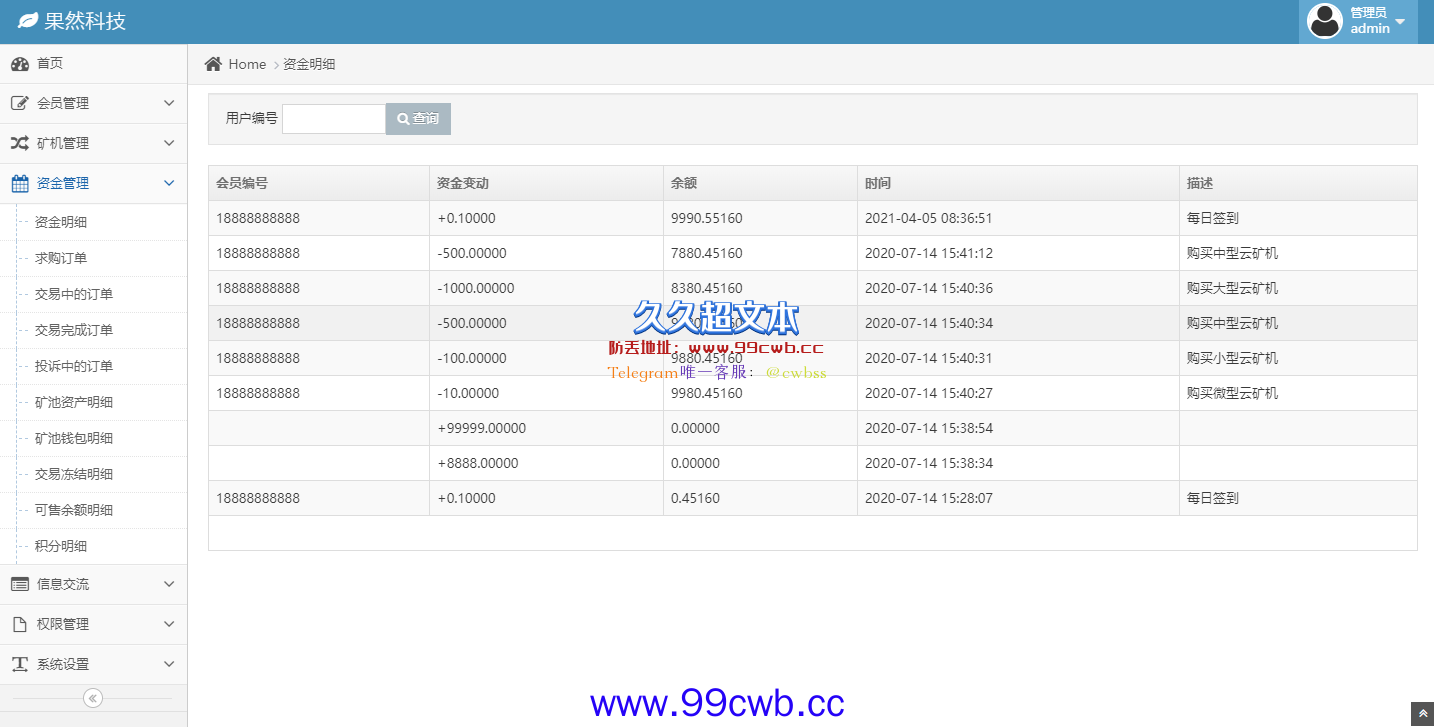This screenshot has height=727, width=1434.
Task: Click the 会员管理 edit icon
Action: click(x=20, y=104)
